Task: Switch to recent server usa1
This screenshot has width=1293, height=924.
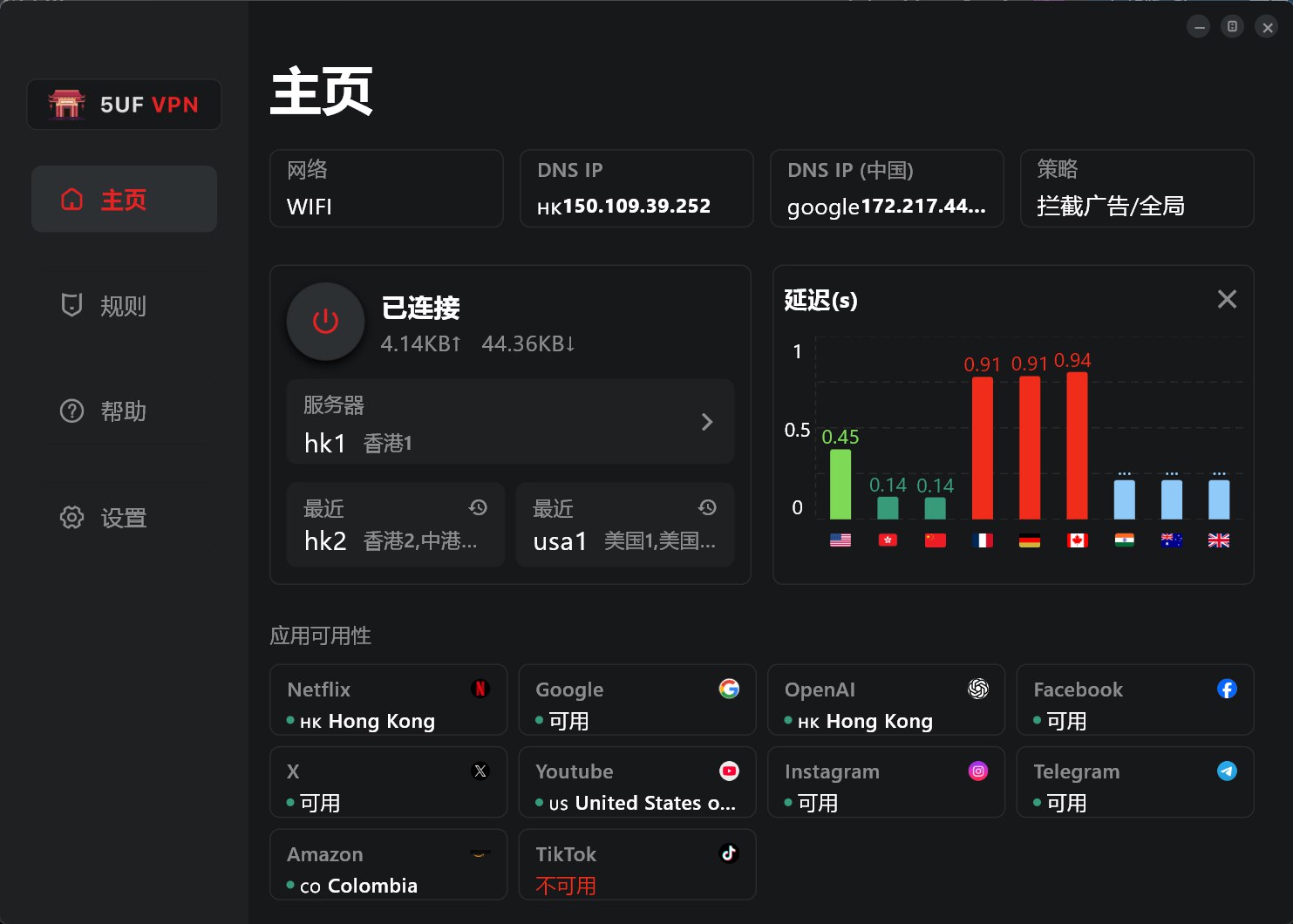Action: click(x=624, y=526)
